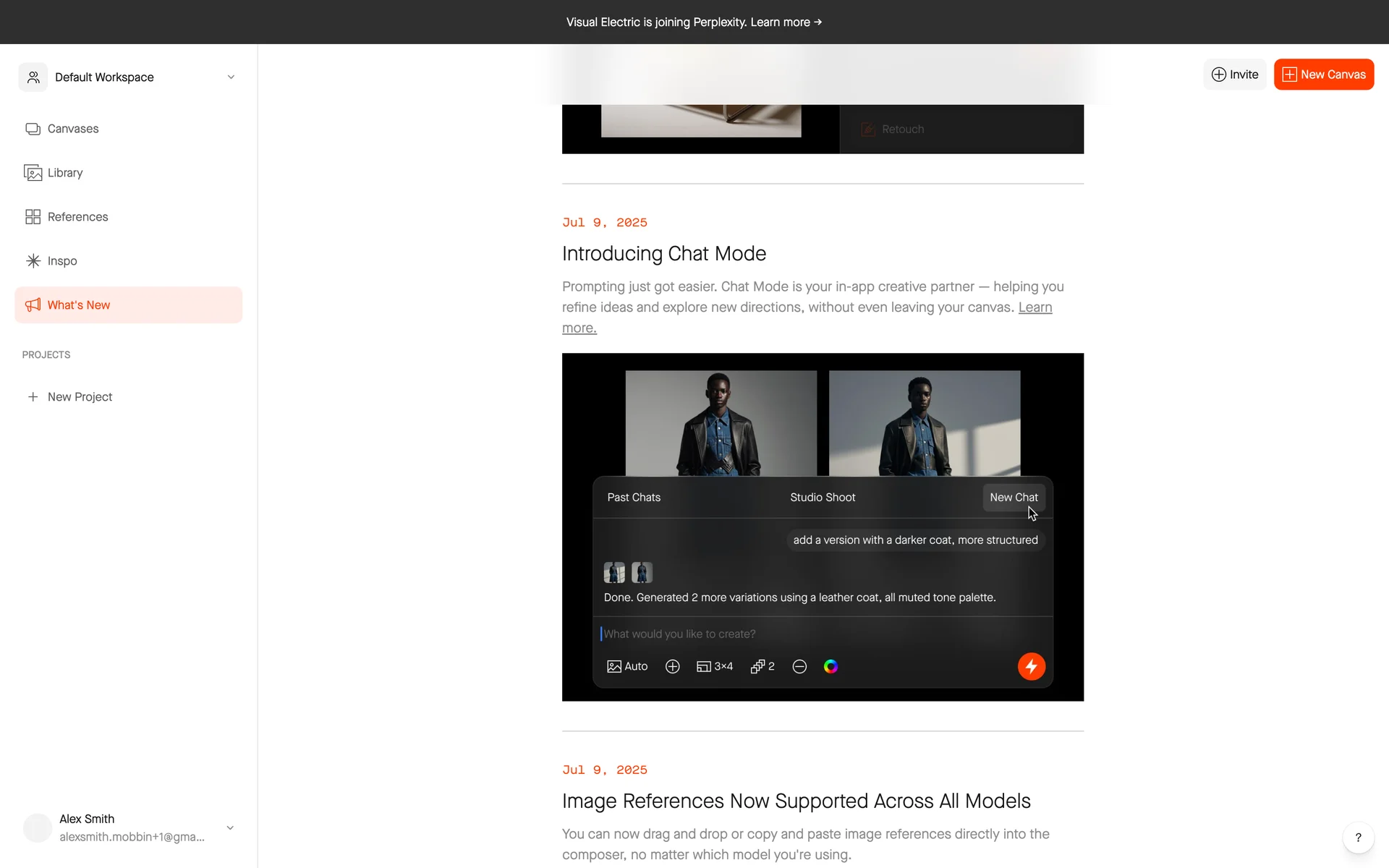Open the Canvases section in sidebar

tap(72, 129)
